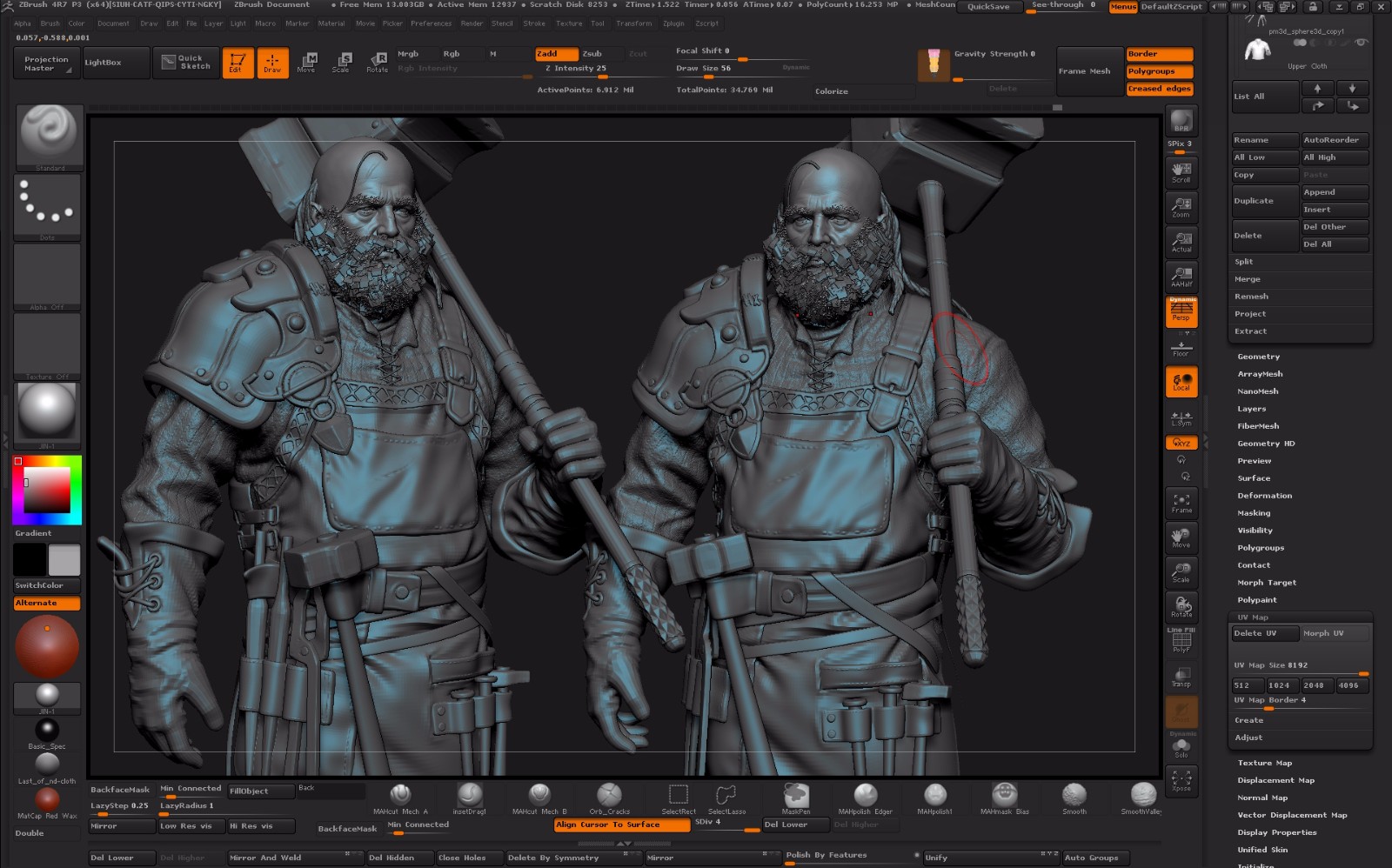Toggle Zsub sculpting mode
This screenshot has width=1392, height=868.
[600, 54]
